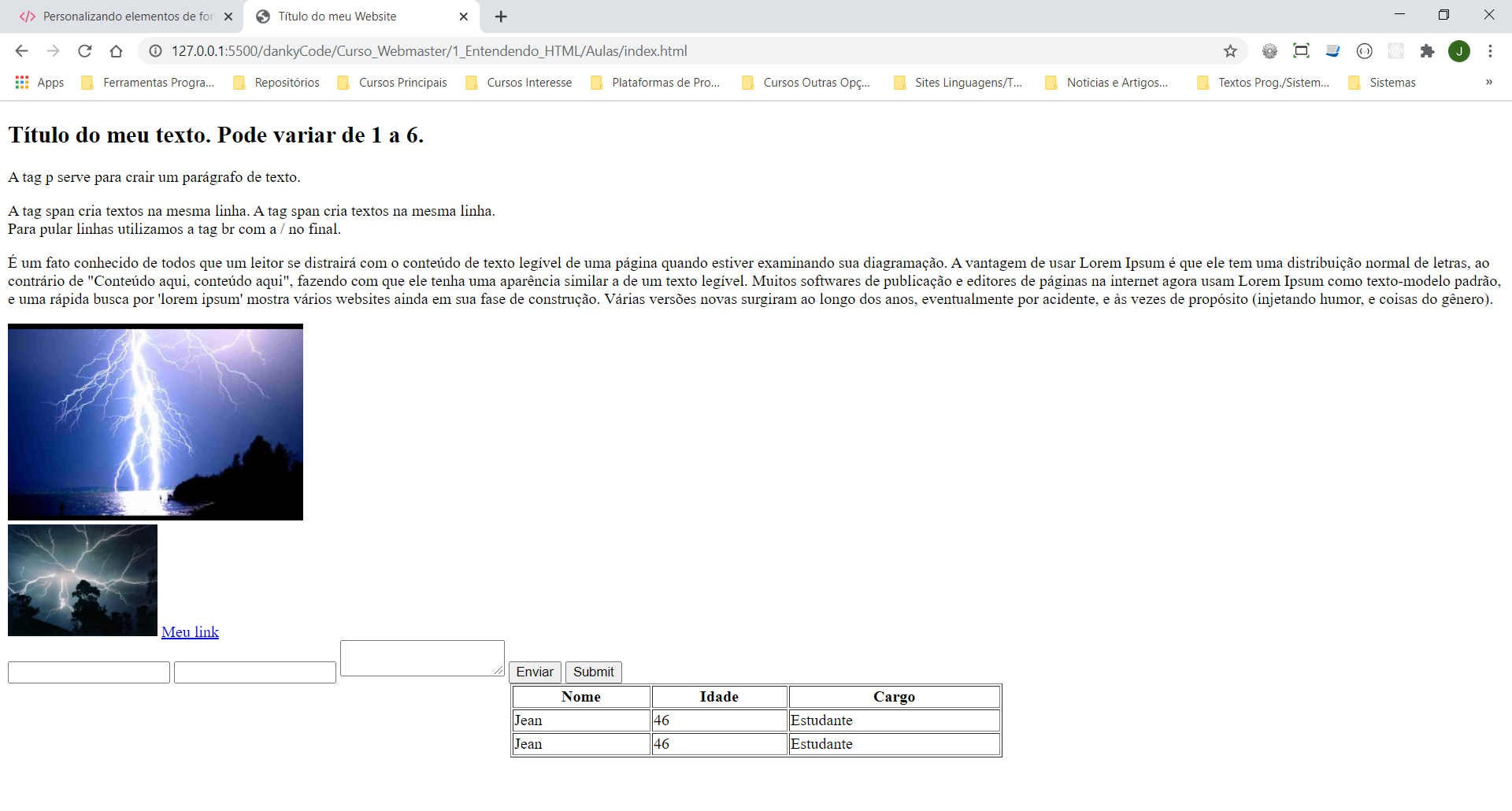Click the faded gray extension icon
The image size is (1512, 811).
pyautogui.click(x=1395, y=51)
